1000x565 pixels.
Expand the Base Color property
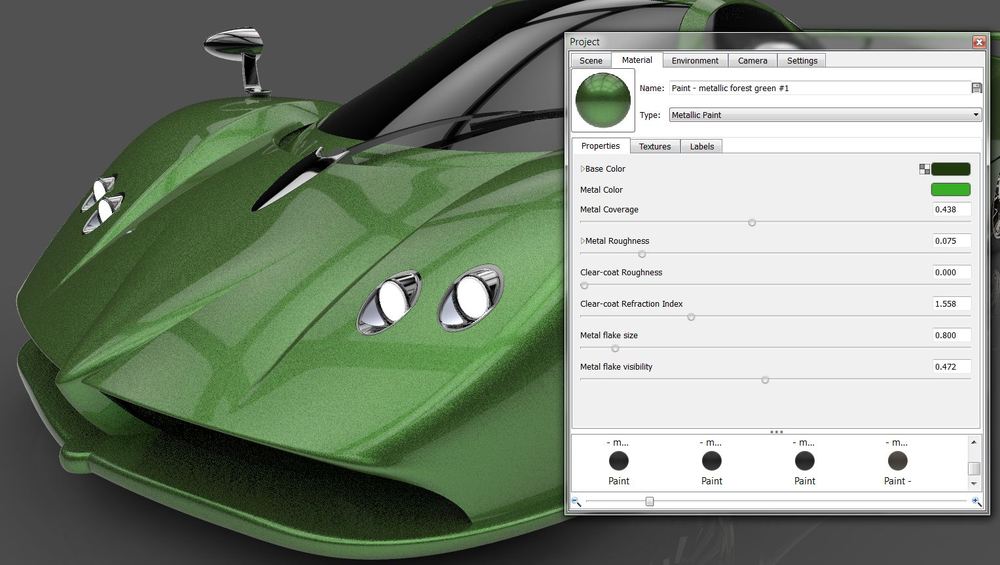tap(583, 169)
